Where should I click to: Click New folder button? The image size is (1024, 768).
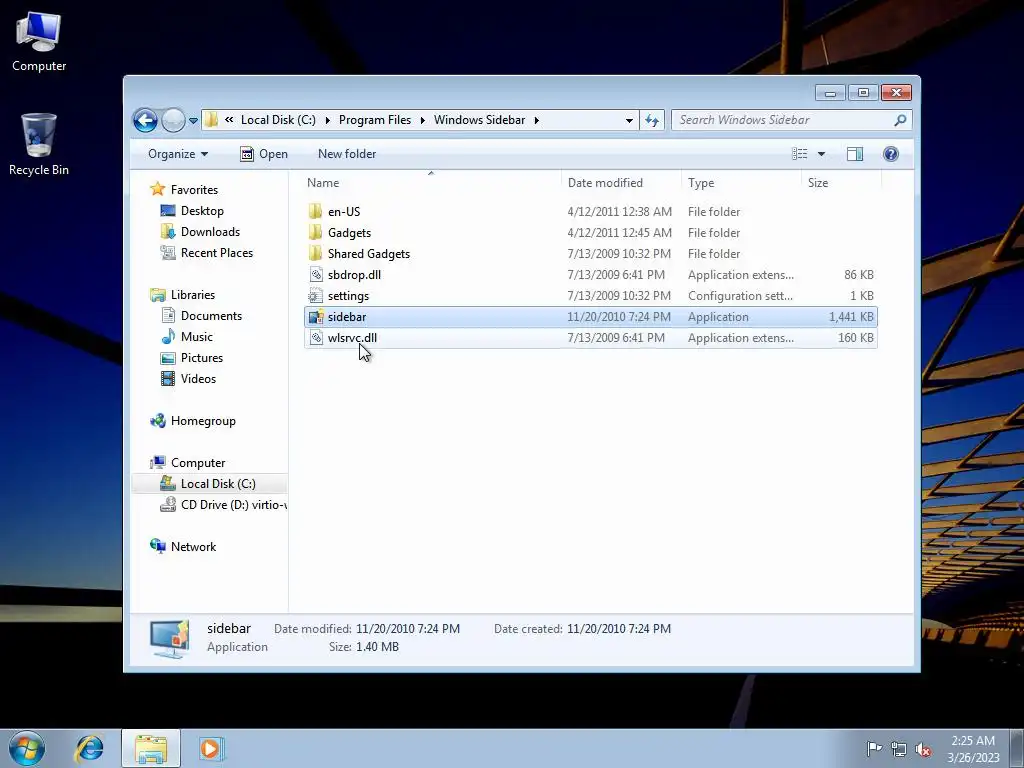(347, 154)
